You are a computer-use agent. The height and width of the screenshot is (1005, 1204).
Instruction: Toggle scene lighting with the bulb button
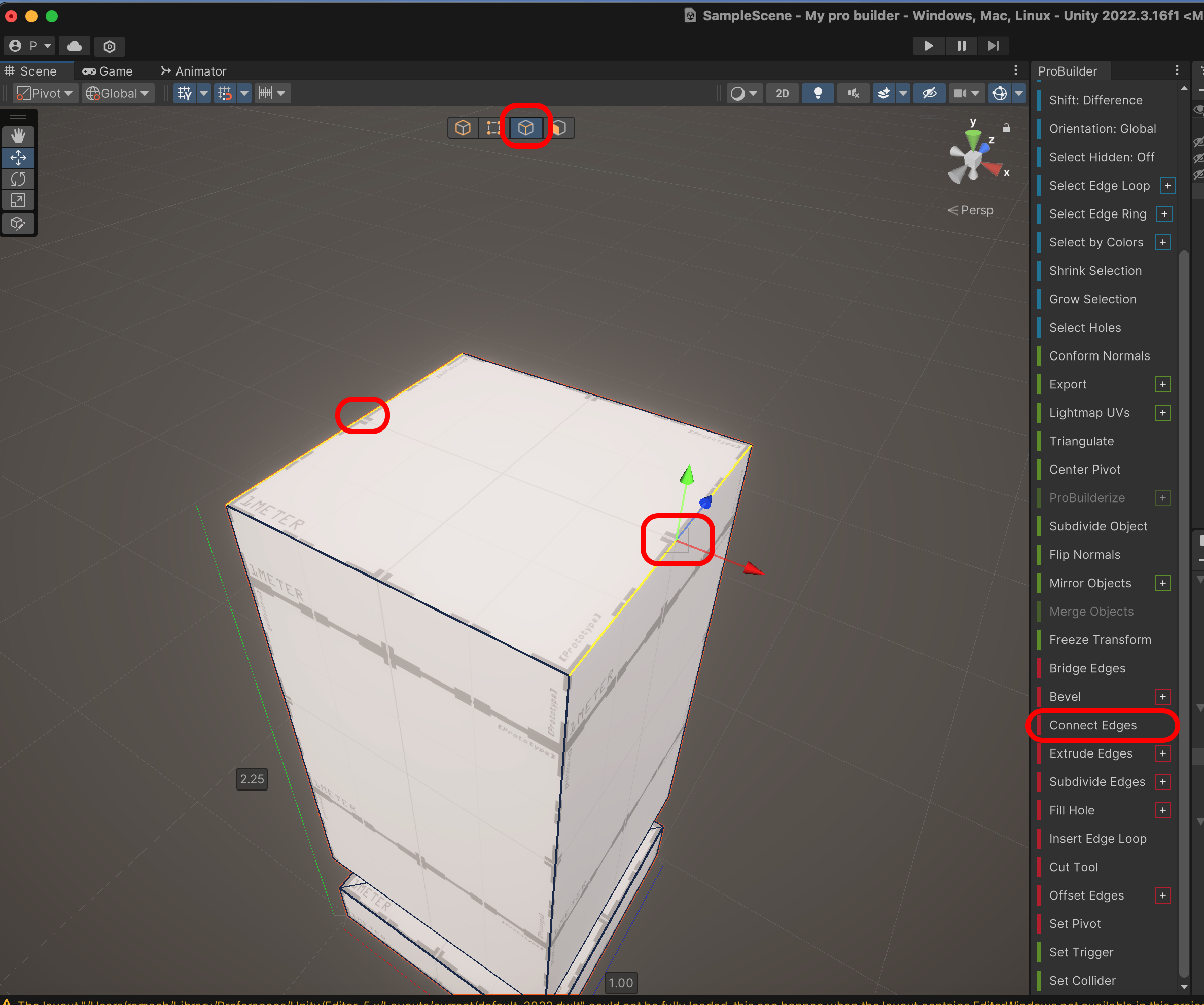(x=818, y=93)
